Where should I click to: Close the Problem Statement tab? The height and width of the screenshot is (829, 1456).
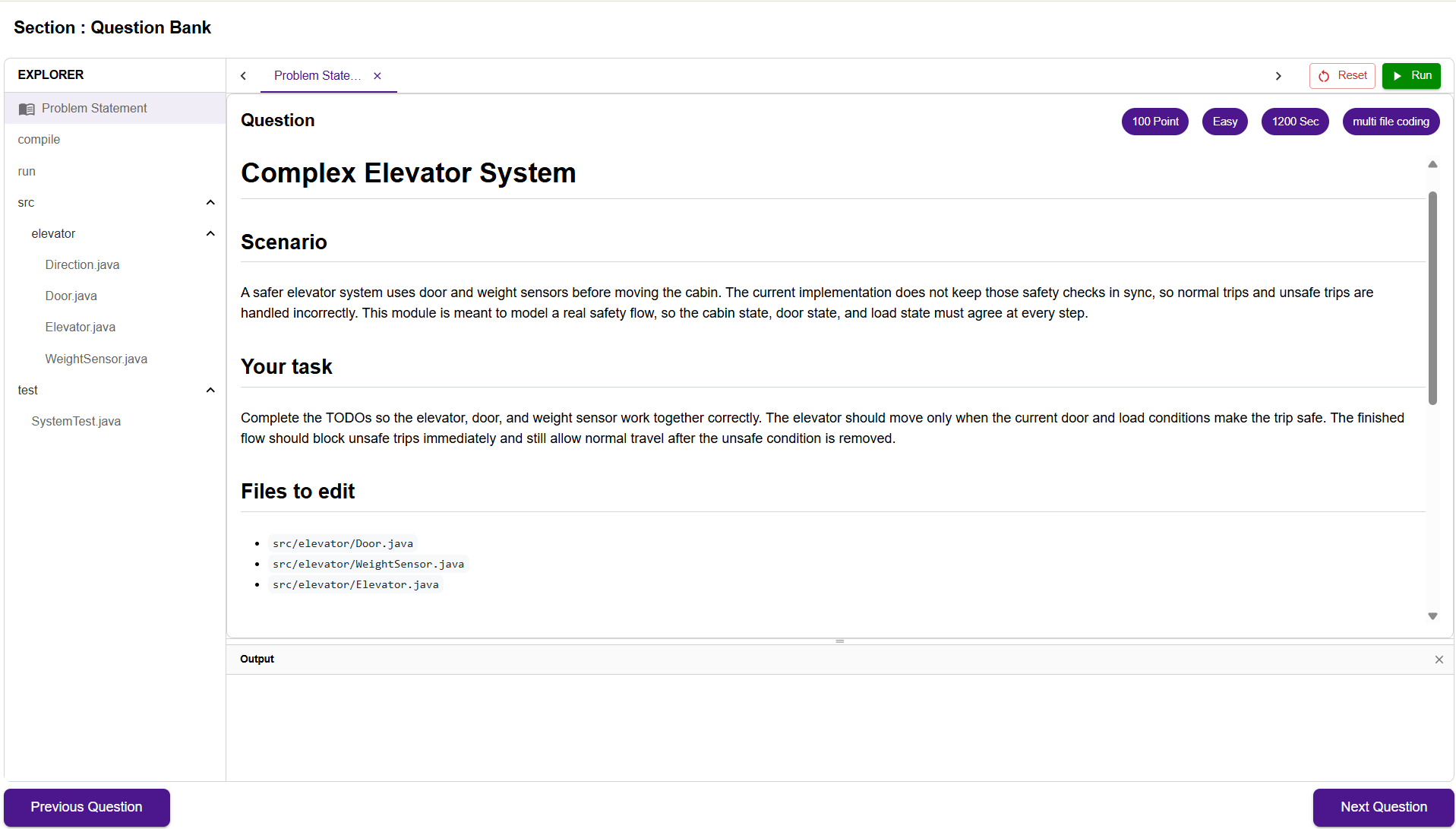[377, 76]
